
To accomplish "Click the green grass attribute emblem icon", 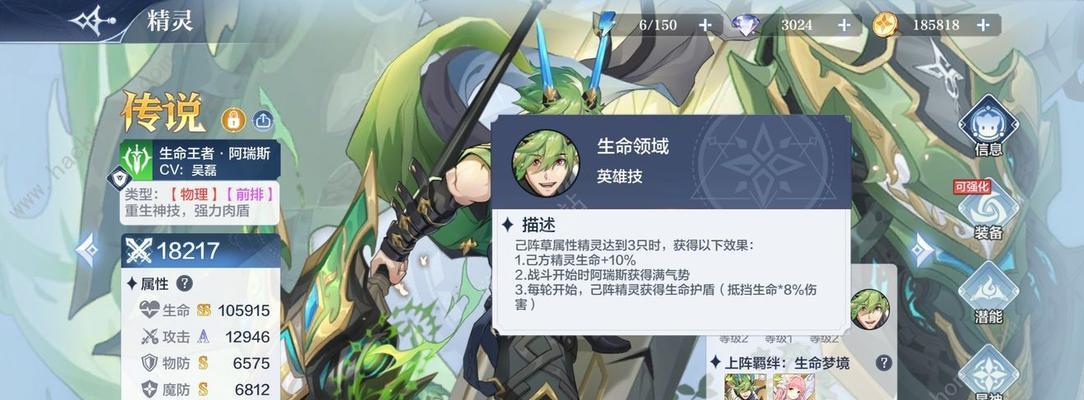I will [x=136, y=160].
